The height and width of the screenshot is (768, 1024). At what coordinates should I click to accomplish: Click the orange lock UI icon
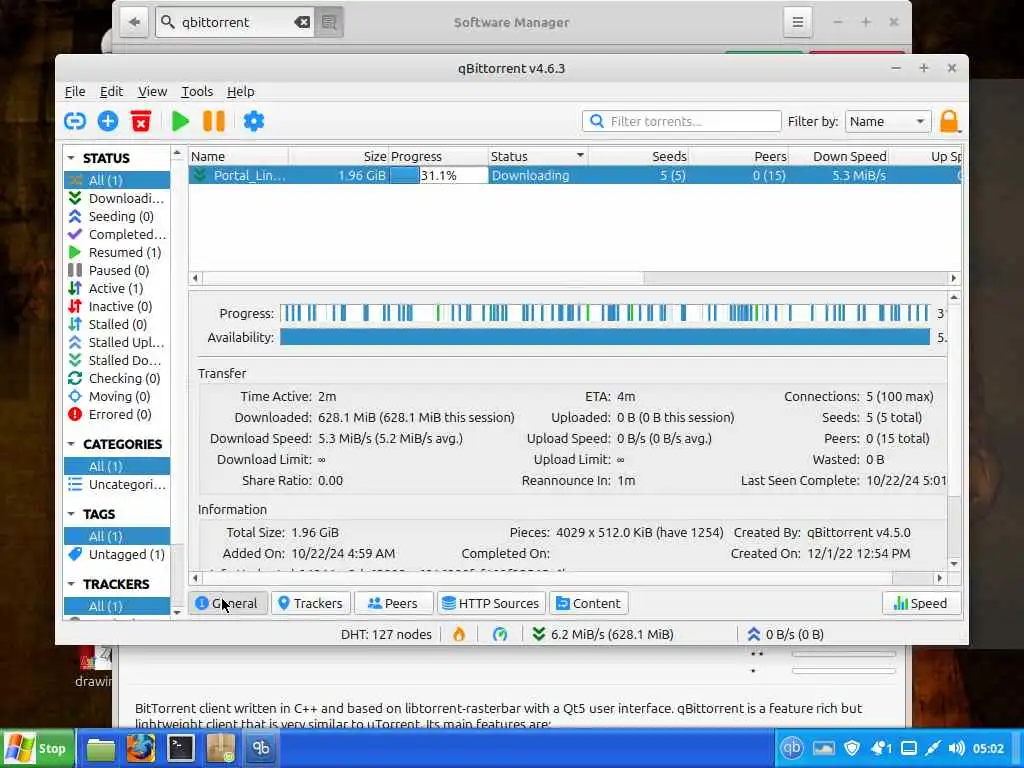pos(949,121)
